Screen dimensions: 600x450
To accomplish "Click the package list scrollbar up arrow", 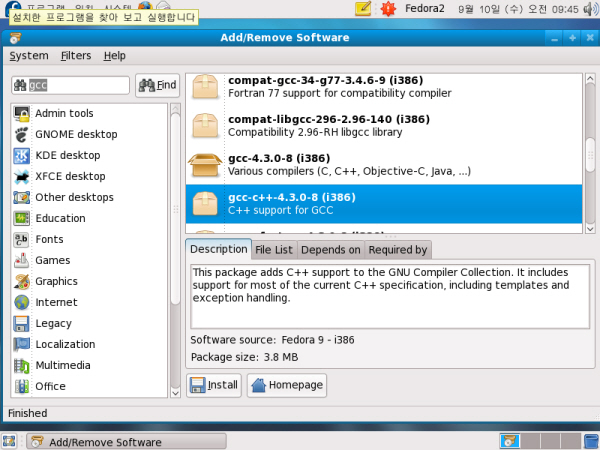I will point(590,78).
